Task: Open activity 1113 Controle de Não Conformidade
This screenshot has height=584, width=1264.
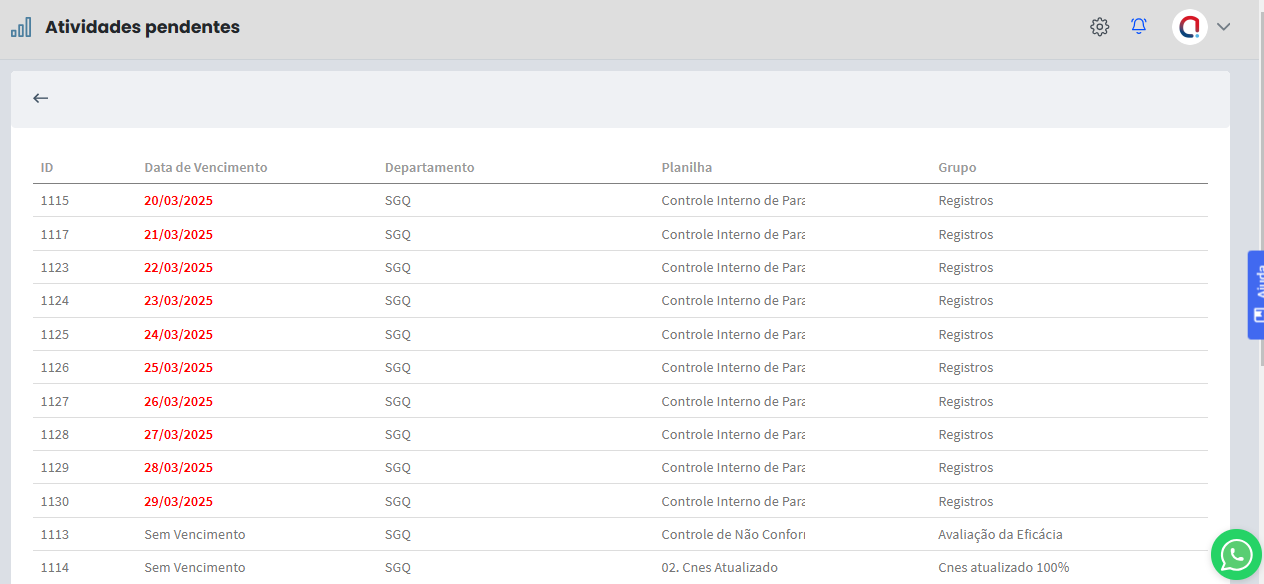Action: click(x=732, y=535)
